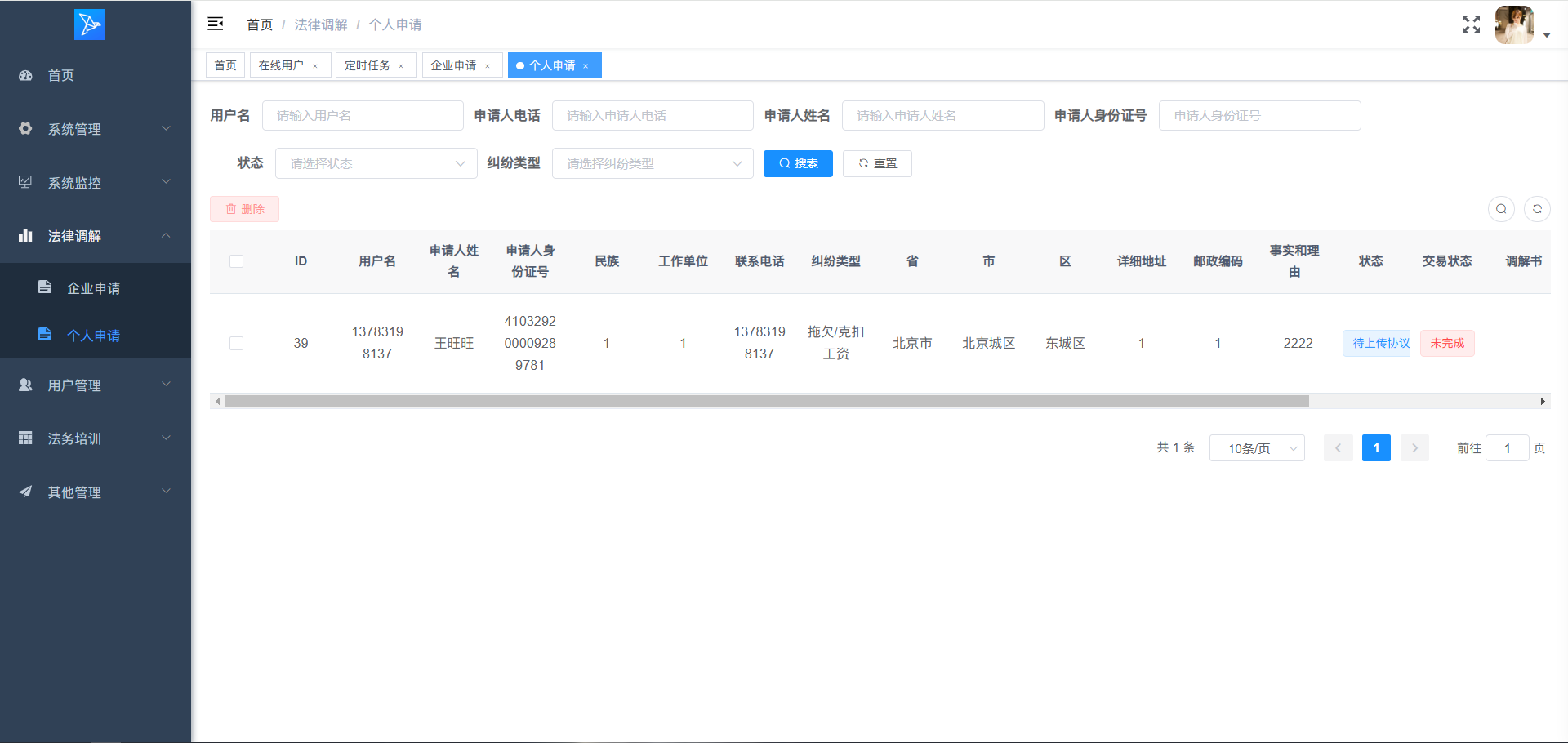Click the document icon for 企业申请
The width and height of the screenshot is (1568, 743).
point(45,287)
